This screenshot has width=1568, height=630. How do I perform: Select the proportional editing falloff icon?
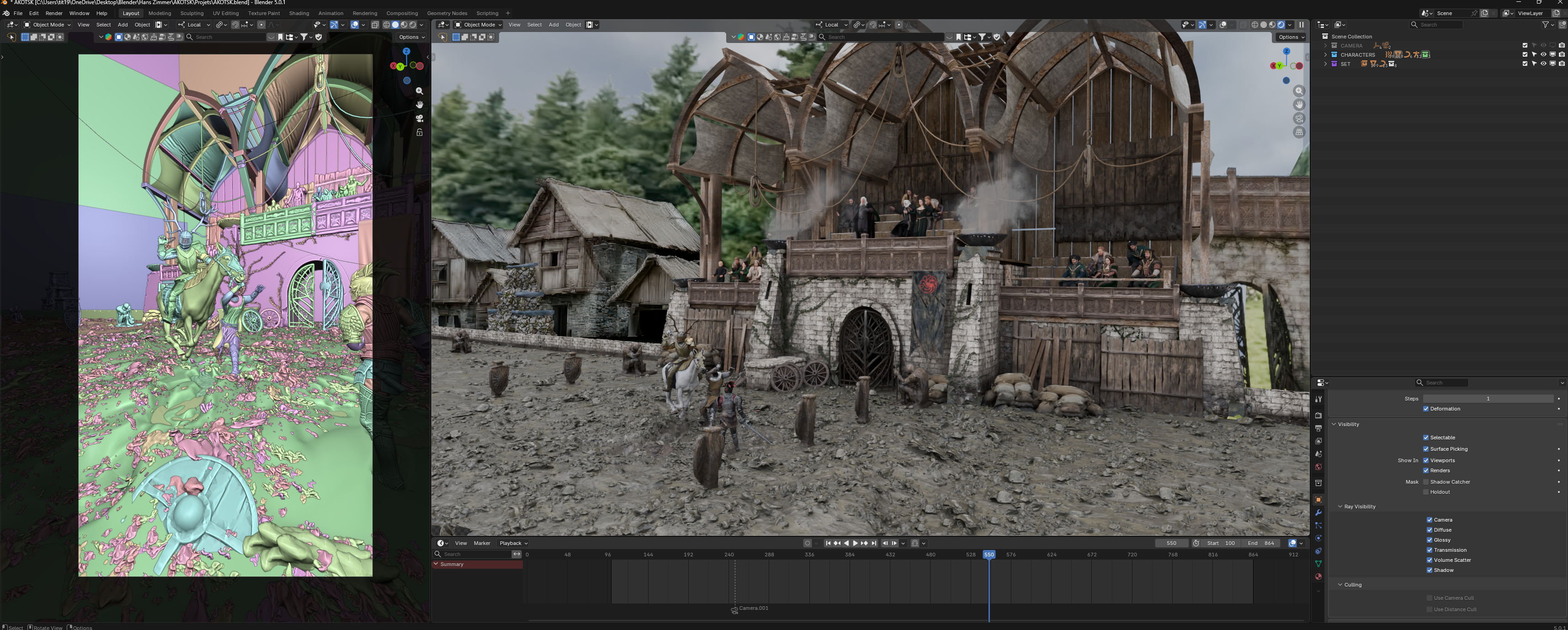tap(909, 24)
